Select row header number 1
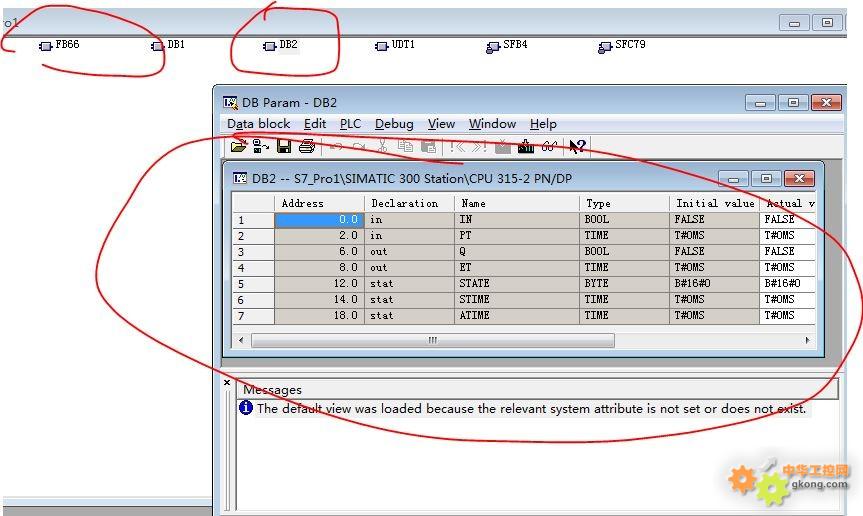Screen dimensions: 863x516 (x=253, y=220)
